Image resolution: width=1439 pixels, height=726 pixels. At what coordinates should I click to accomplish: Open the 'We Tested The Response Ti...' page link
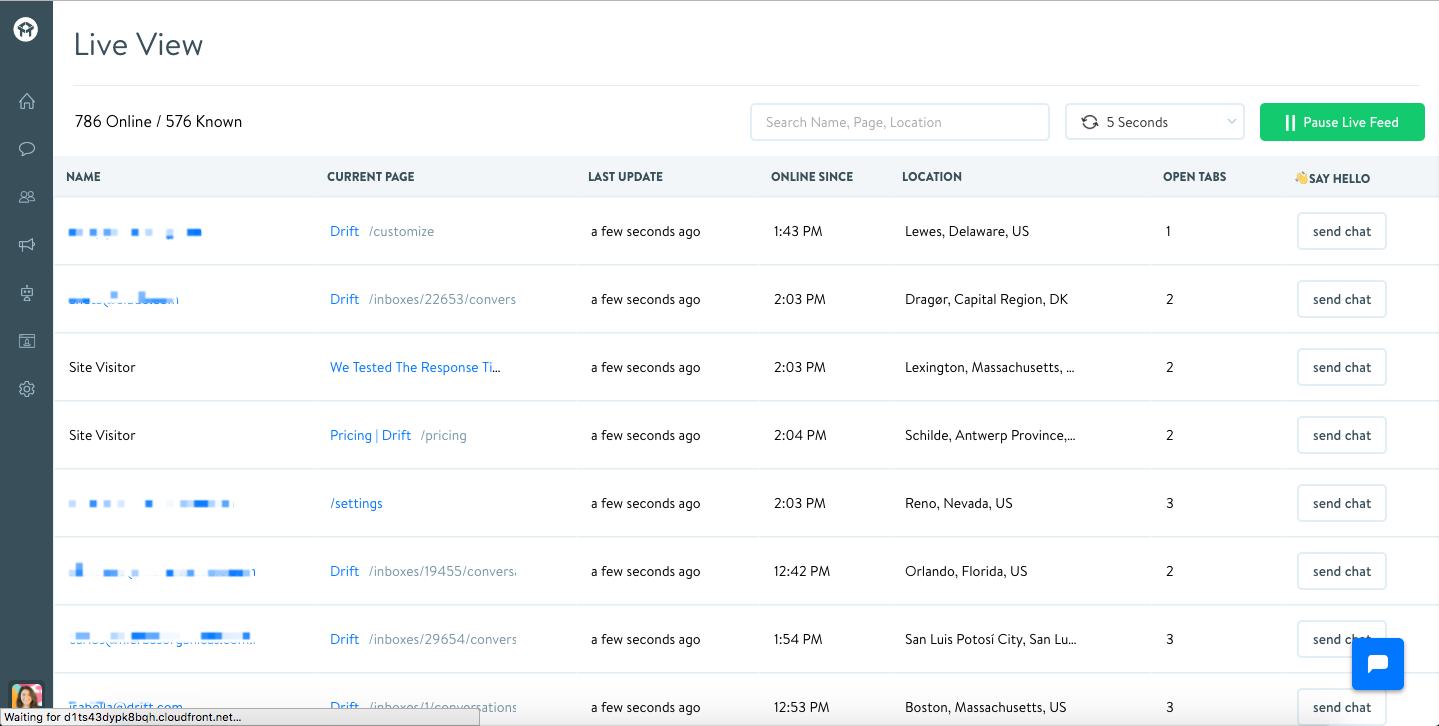click(x=415, y=367)
